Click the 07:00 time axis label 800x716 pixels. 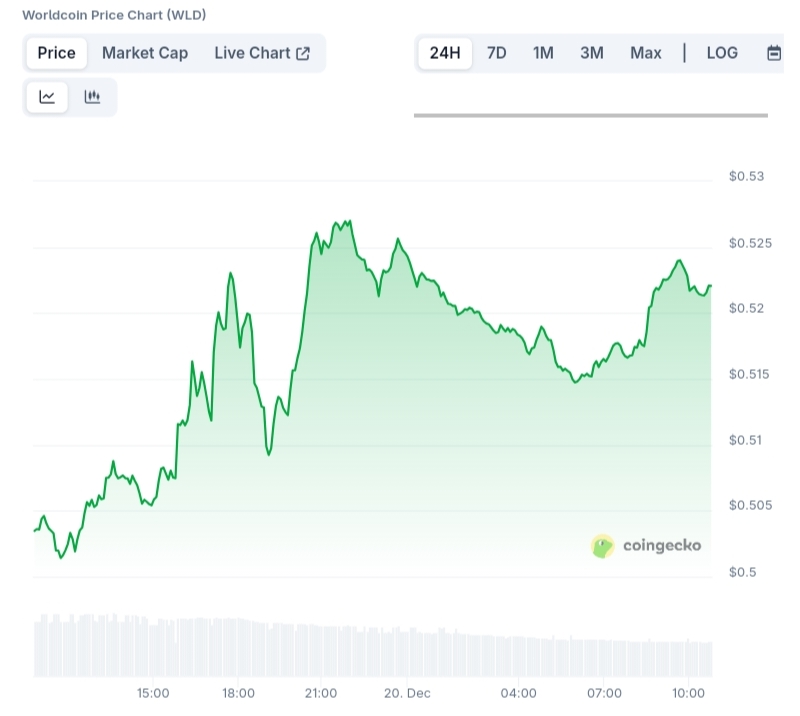click(604, 693)
